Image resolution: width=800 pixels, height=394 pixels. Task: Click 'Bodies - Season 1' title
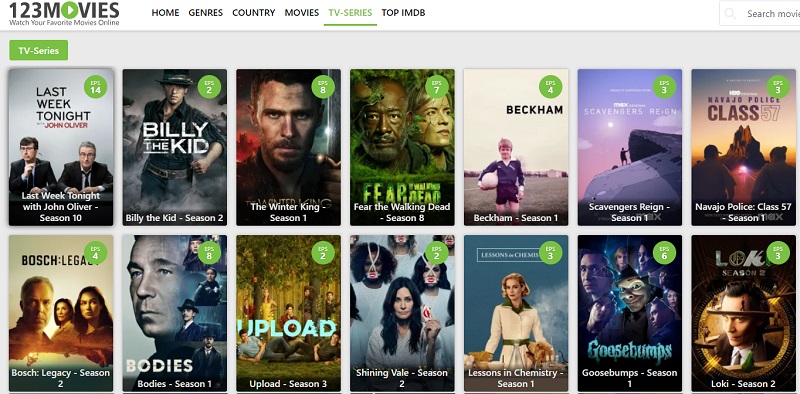coord(174,384)
